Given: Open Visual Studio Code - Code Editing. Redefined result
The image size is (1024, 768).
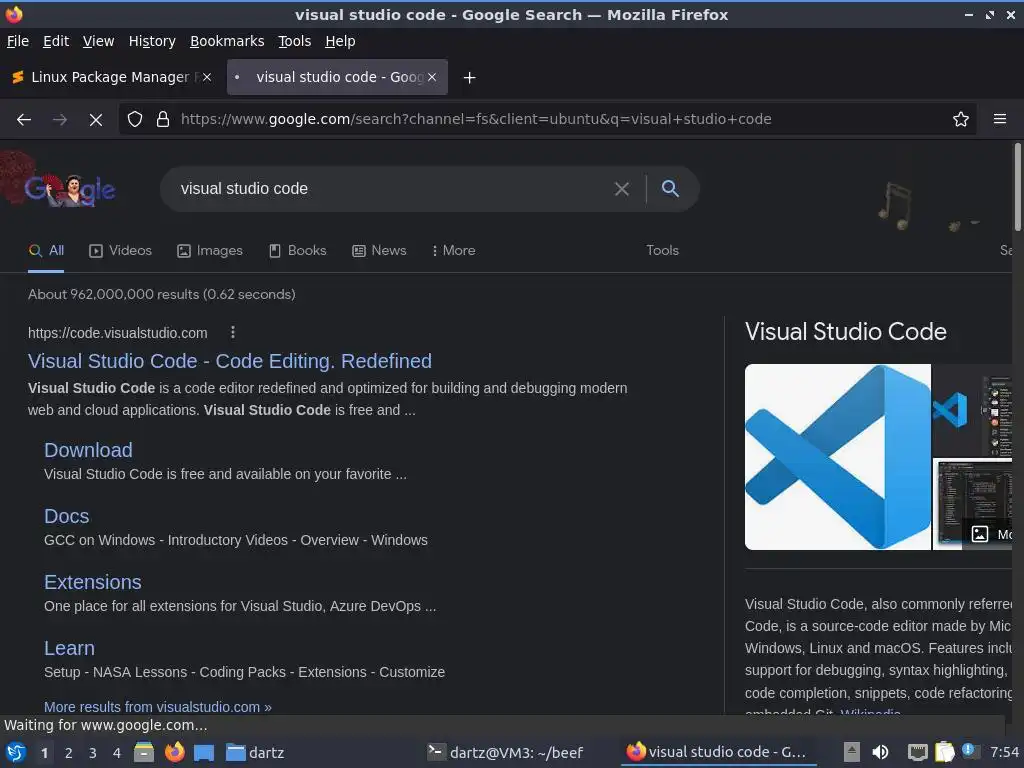Looking at the screenshot, I should coord(230,361).
